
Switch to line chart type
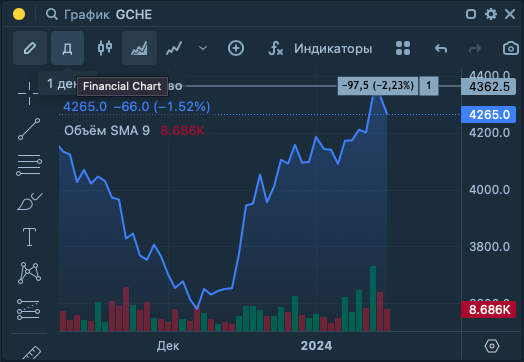click(174, 48)
